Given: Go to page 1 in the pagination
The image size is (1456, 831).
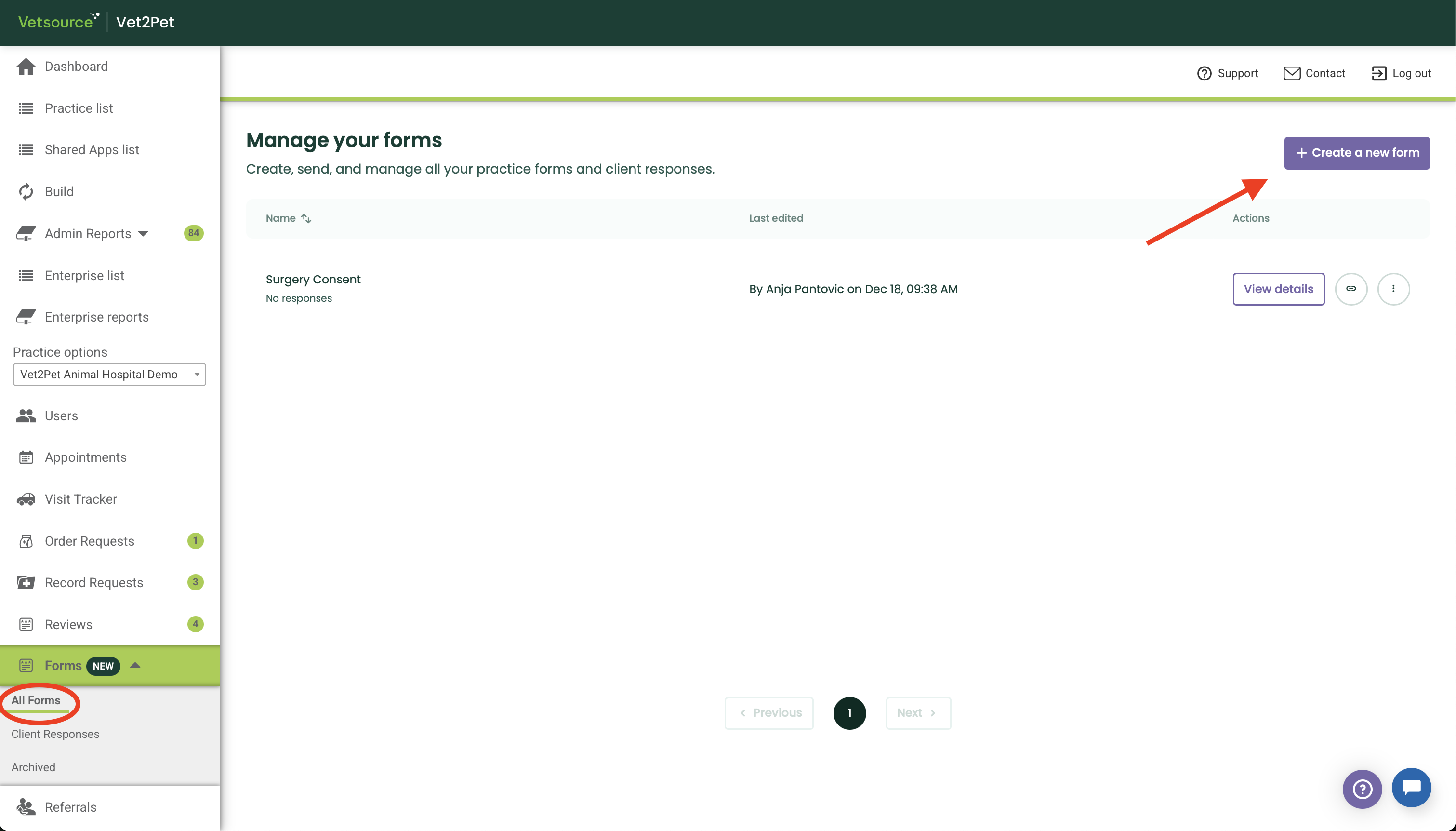Looking at the screenshot, I should pyautogui.click(x=849, y=713).
